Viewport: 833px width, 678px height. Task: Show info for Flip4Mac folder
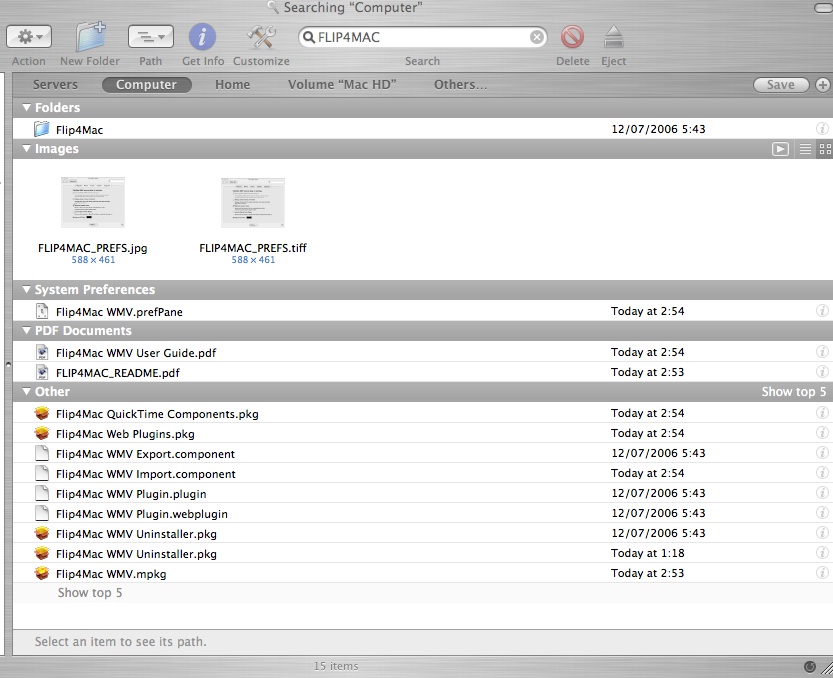(x=822, y=129)
